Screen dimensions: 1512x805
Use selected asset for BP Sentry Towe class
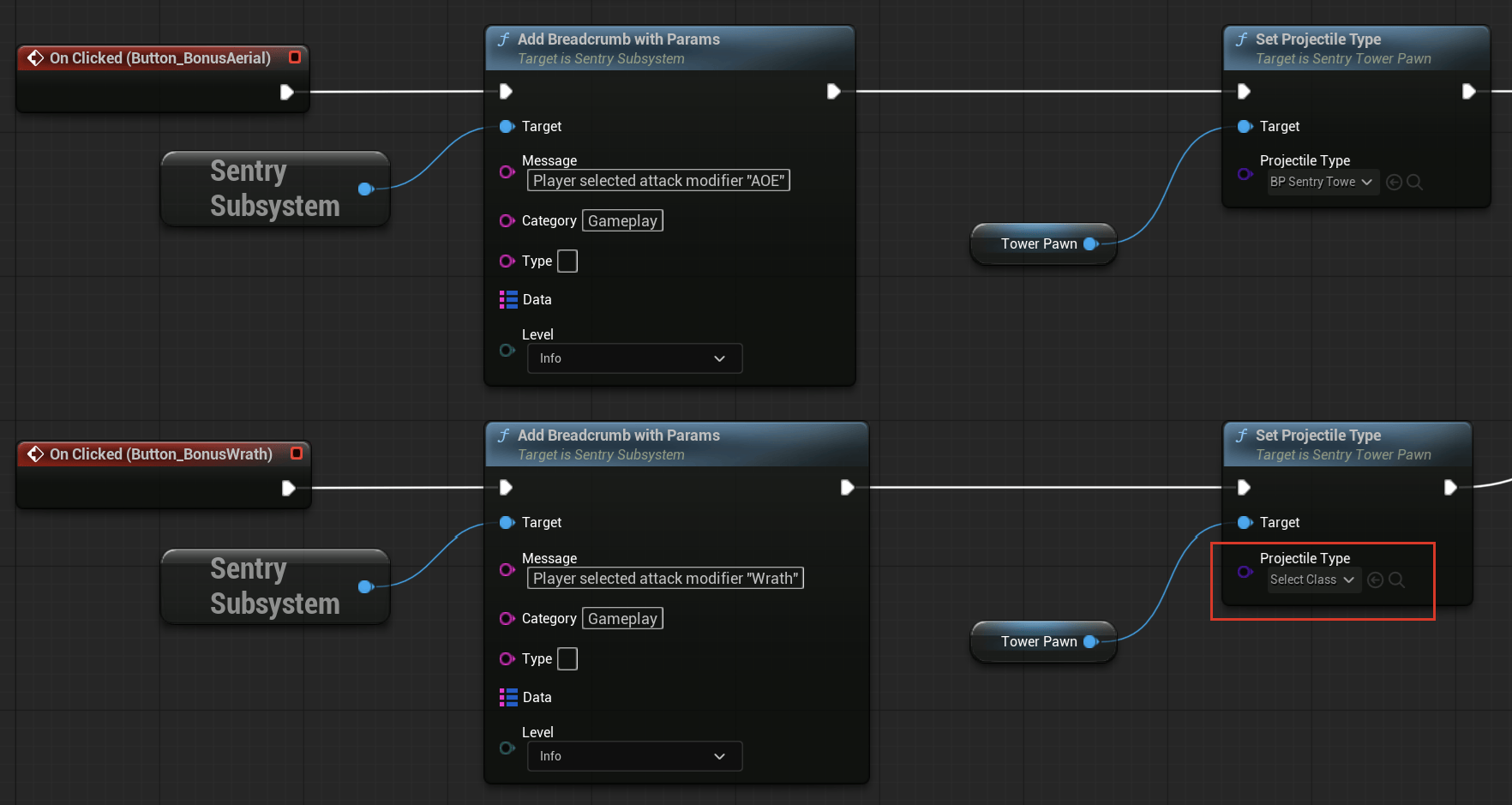click(1394, 182)
